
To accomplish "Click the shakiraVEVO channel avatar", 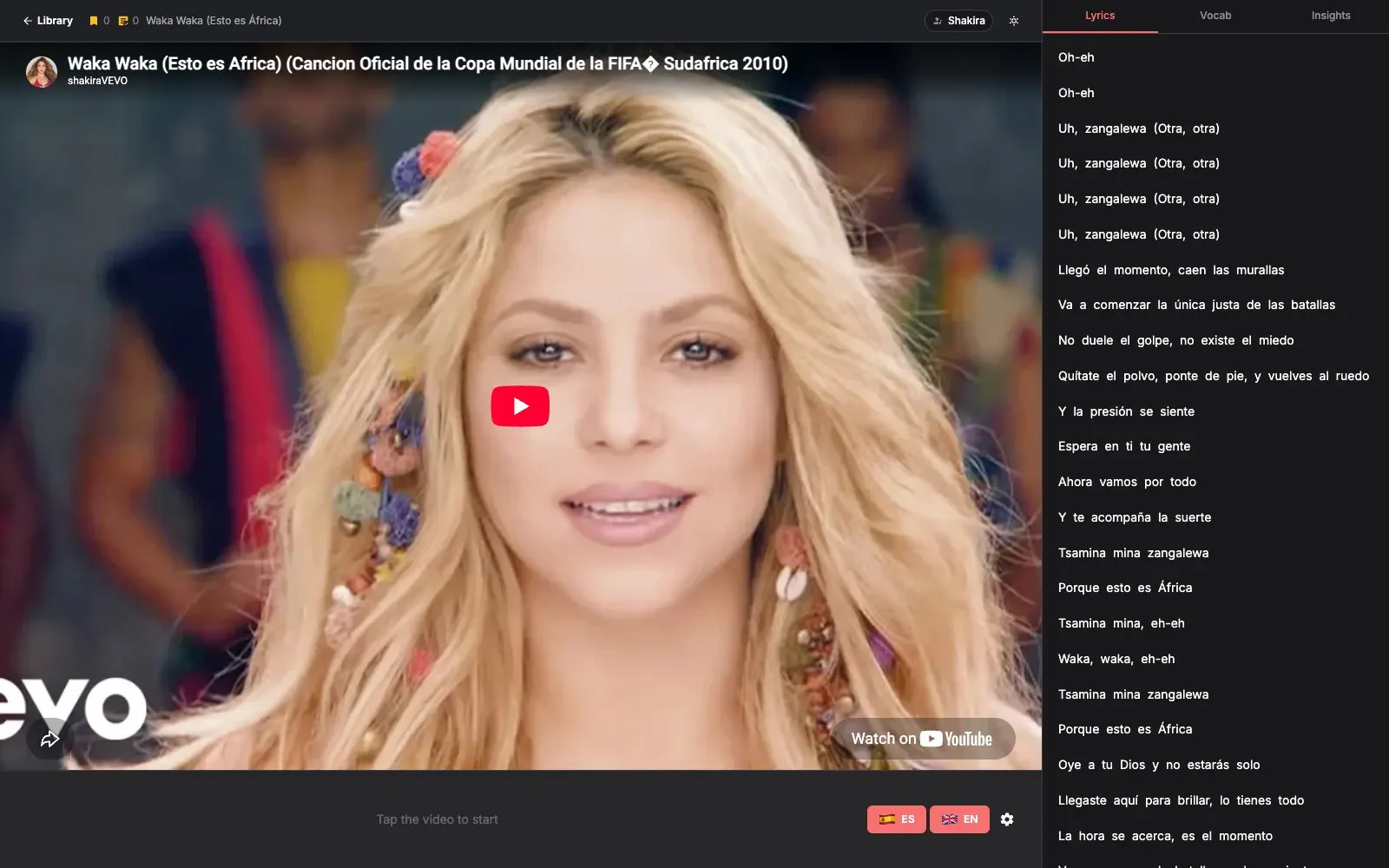I will pyautogui.click(x=42, y=71).
